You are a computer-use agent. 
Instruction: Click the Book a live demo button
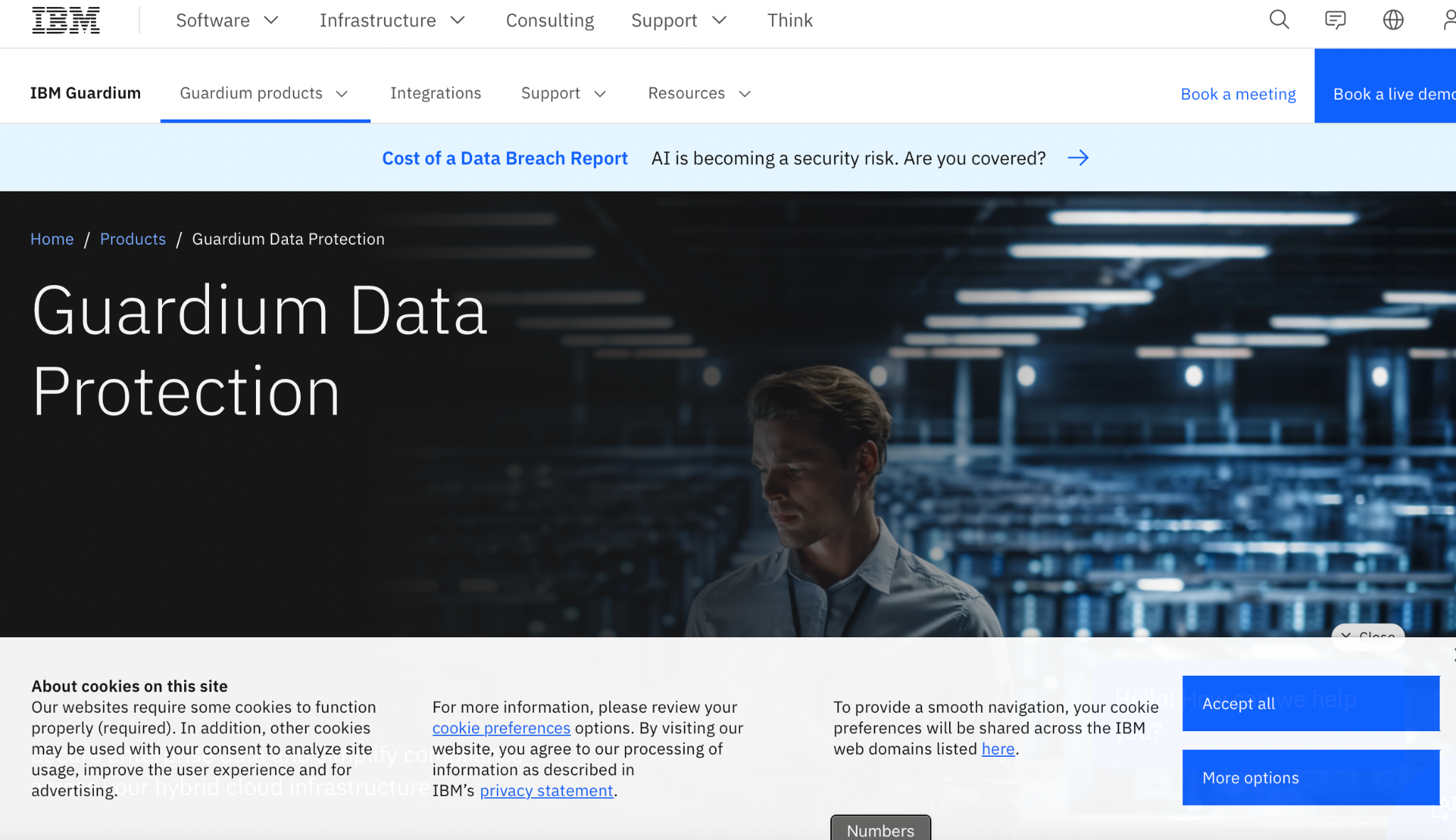(x=1385, y=86)
